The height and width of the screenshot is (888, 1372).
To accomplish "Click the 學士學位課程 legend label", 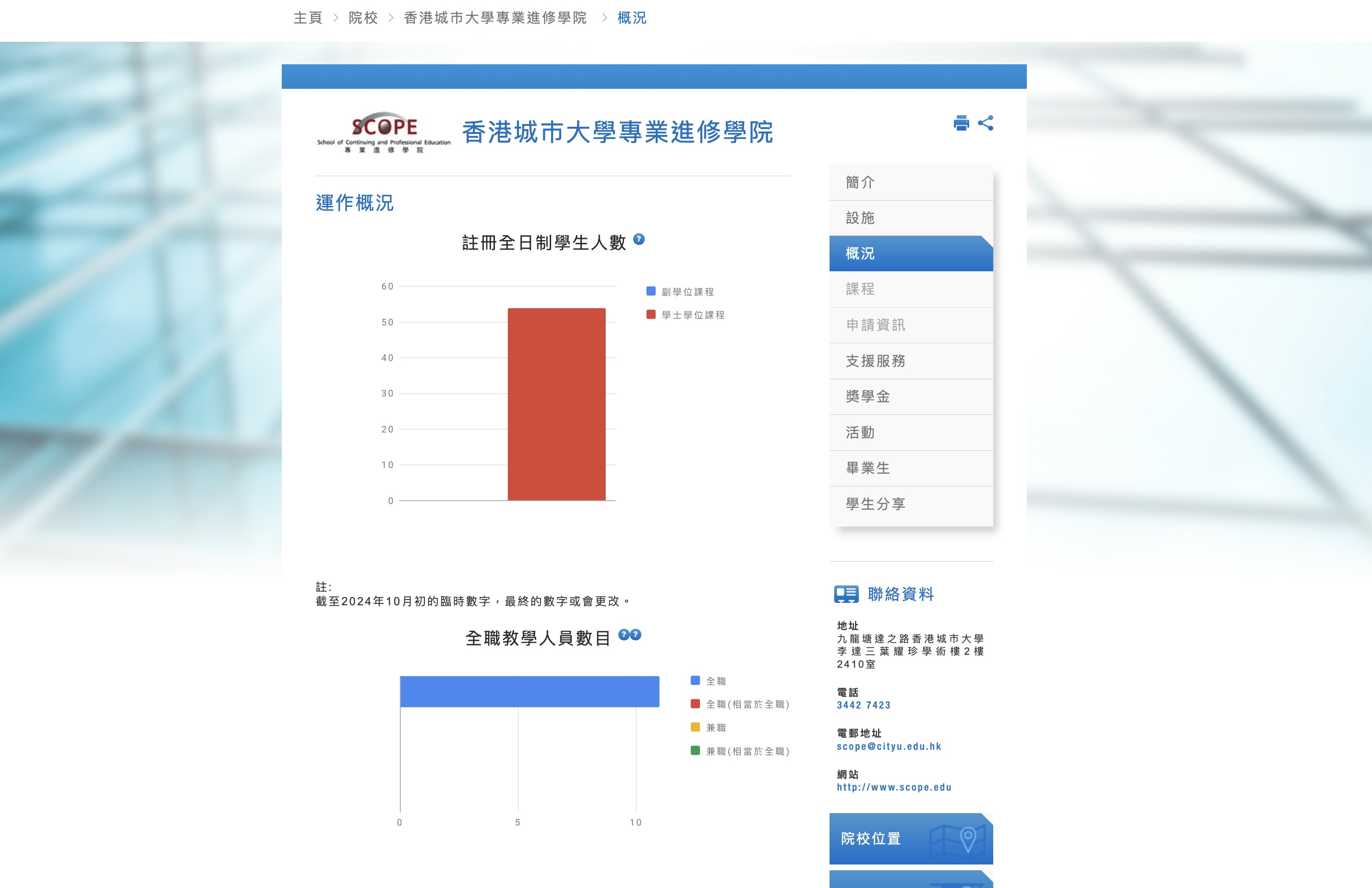I will coord(693,314).
